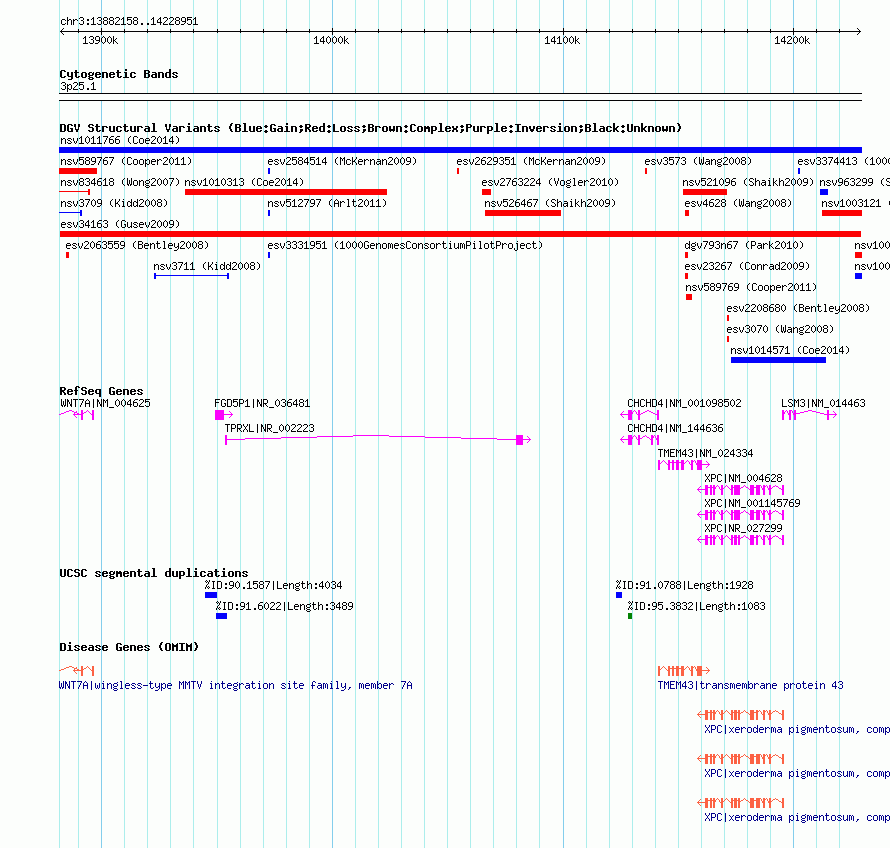This screenshot has height=848, width=890.
Task: Open variant nsv1014571 (Coe2014) label
Action: pos(790,350)
